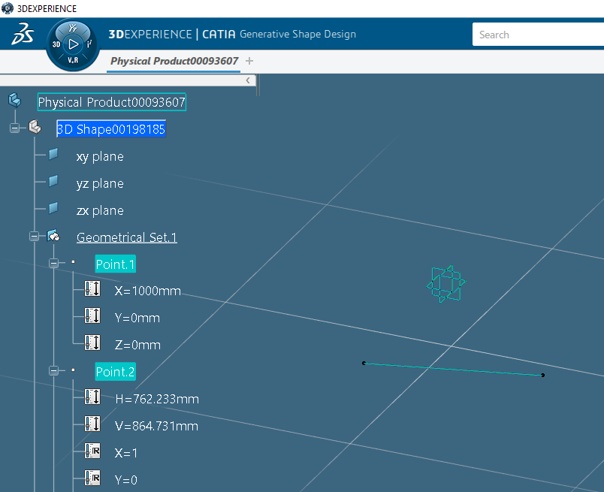Select the Physical Product00093607 tree root
604x492 pixels.
[112, 102]
